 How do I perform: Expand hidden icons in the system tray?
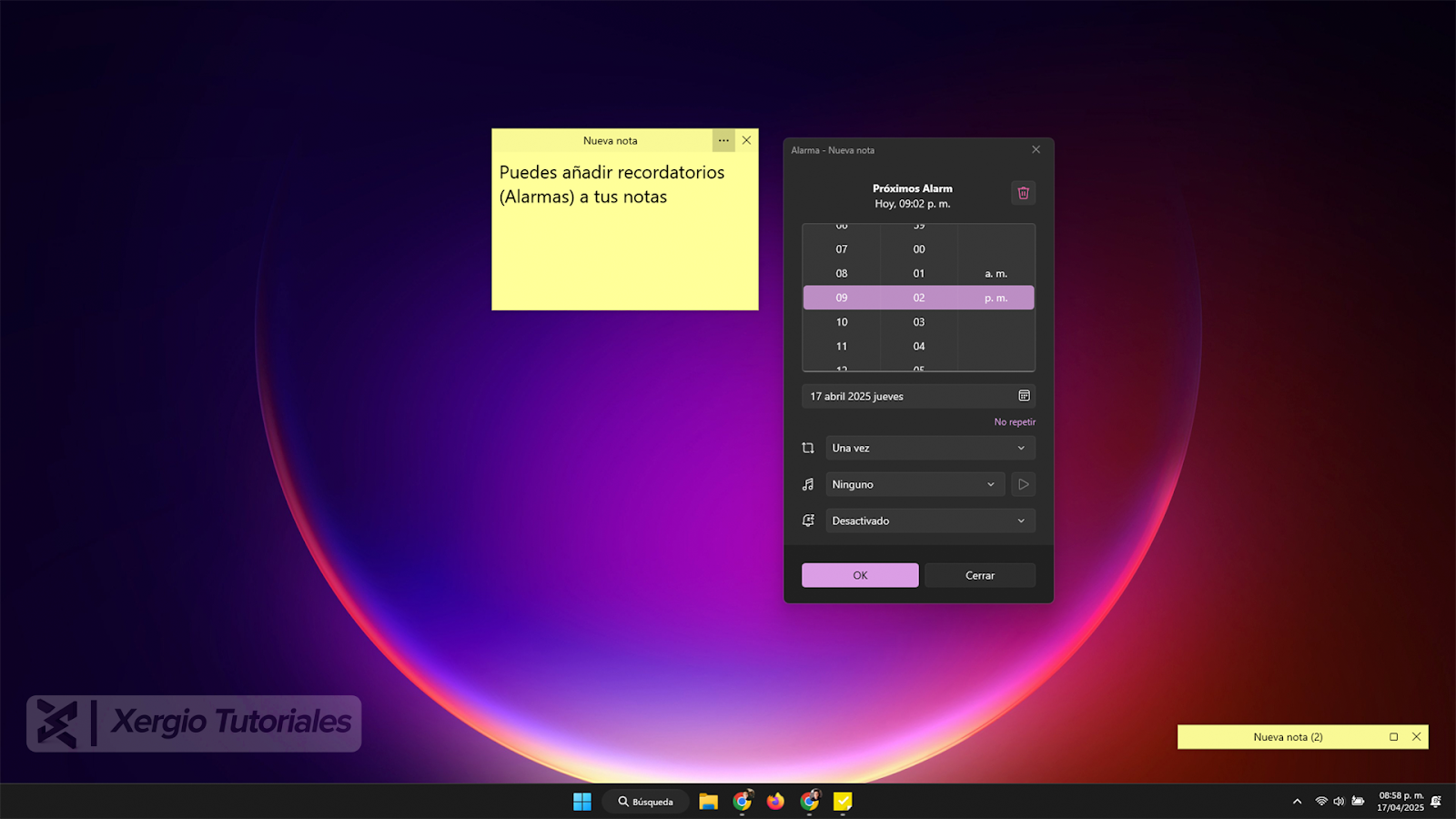1296,802
